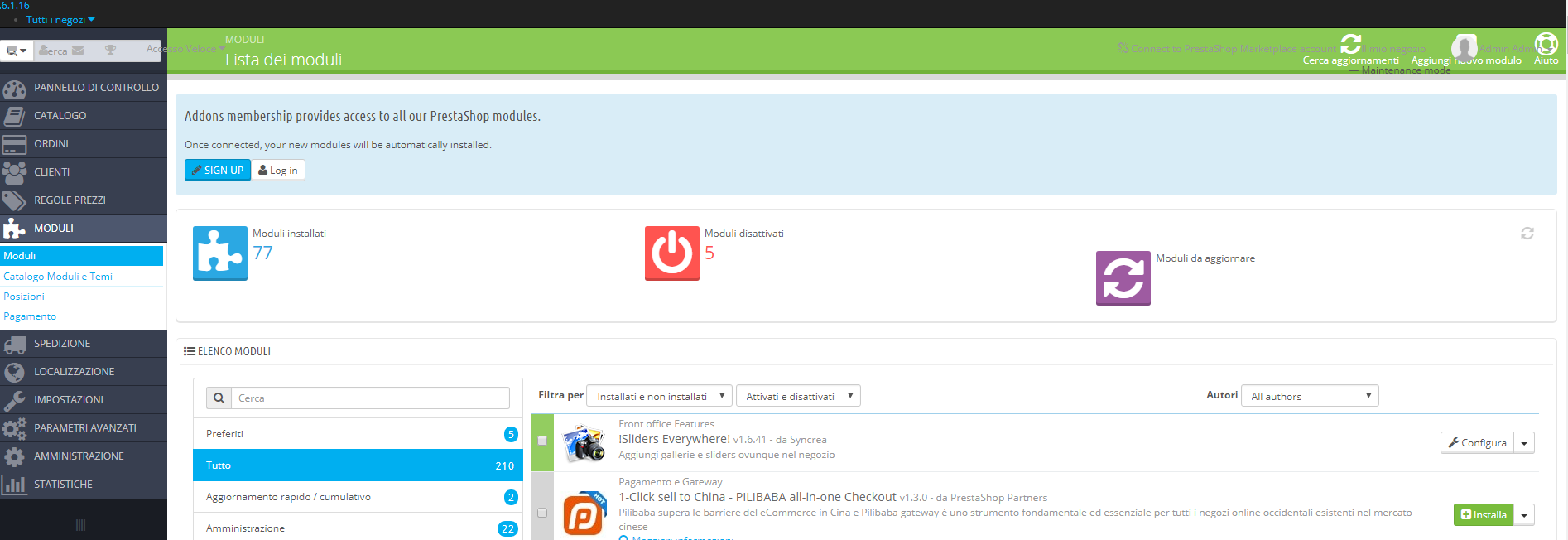
Task: Click Connect to PrestaShop Marketplace account link
Action: [1226, 49]
